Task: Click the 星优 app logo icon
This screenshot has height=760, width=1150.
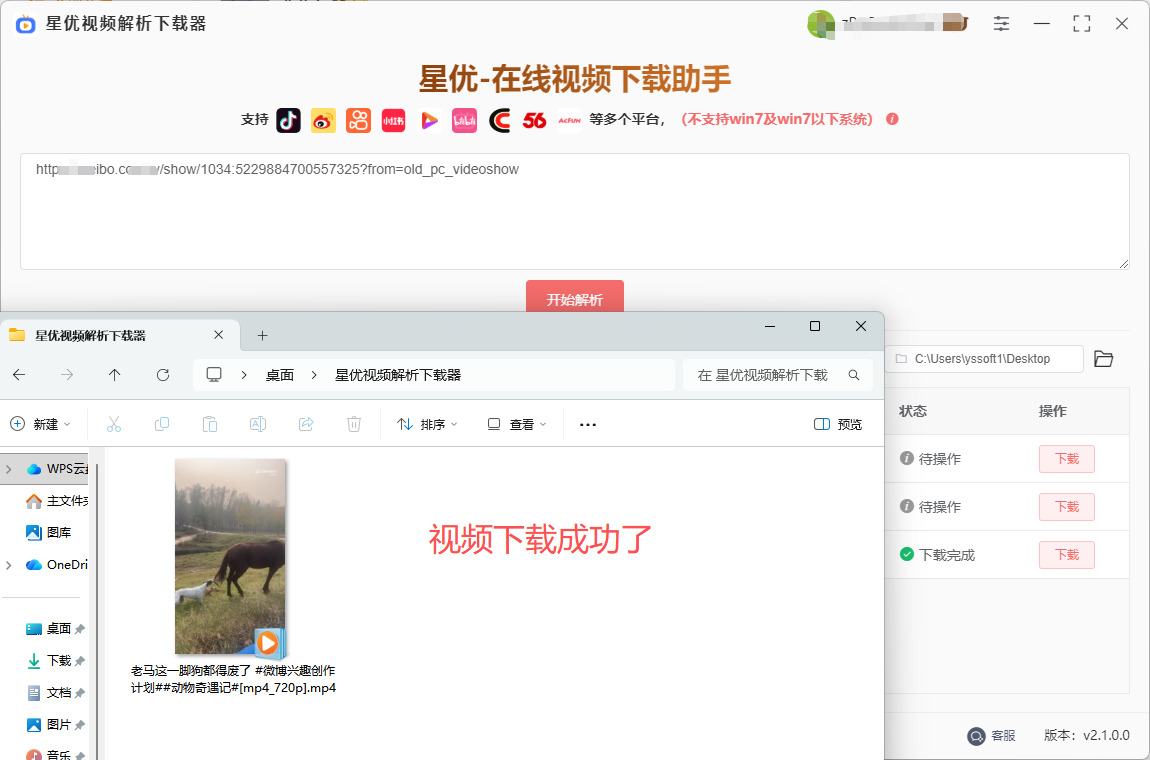Action: click(26, 24)
